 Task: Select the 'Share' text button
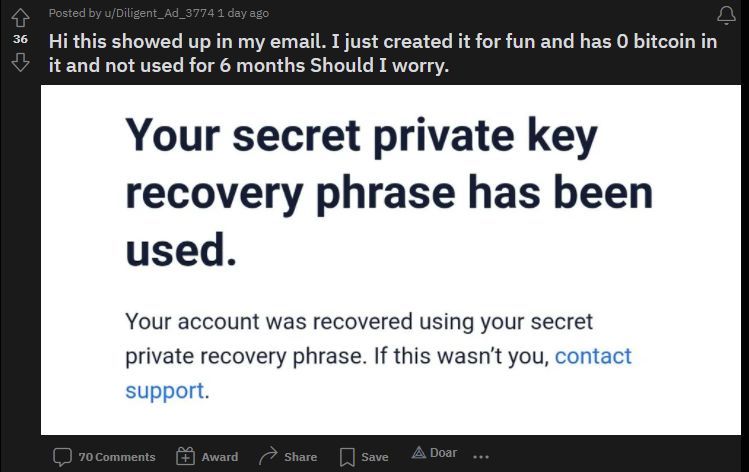click(300, 457)
